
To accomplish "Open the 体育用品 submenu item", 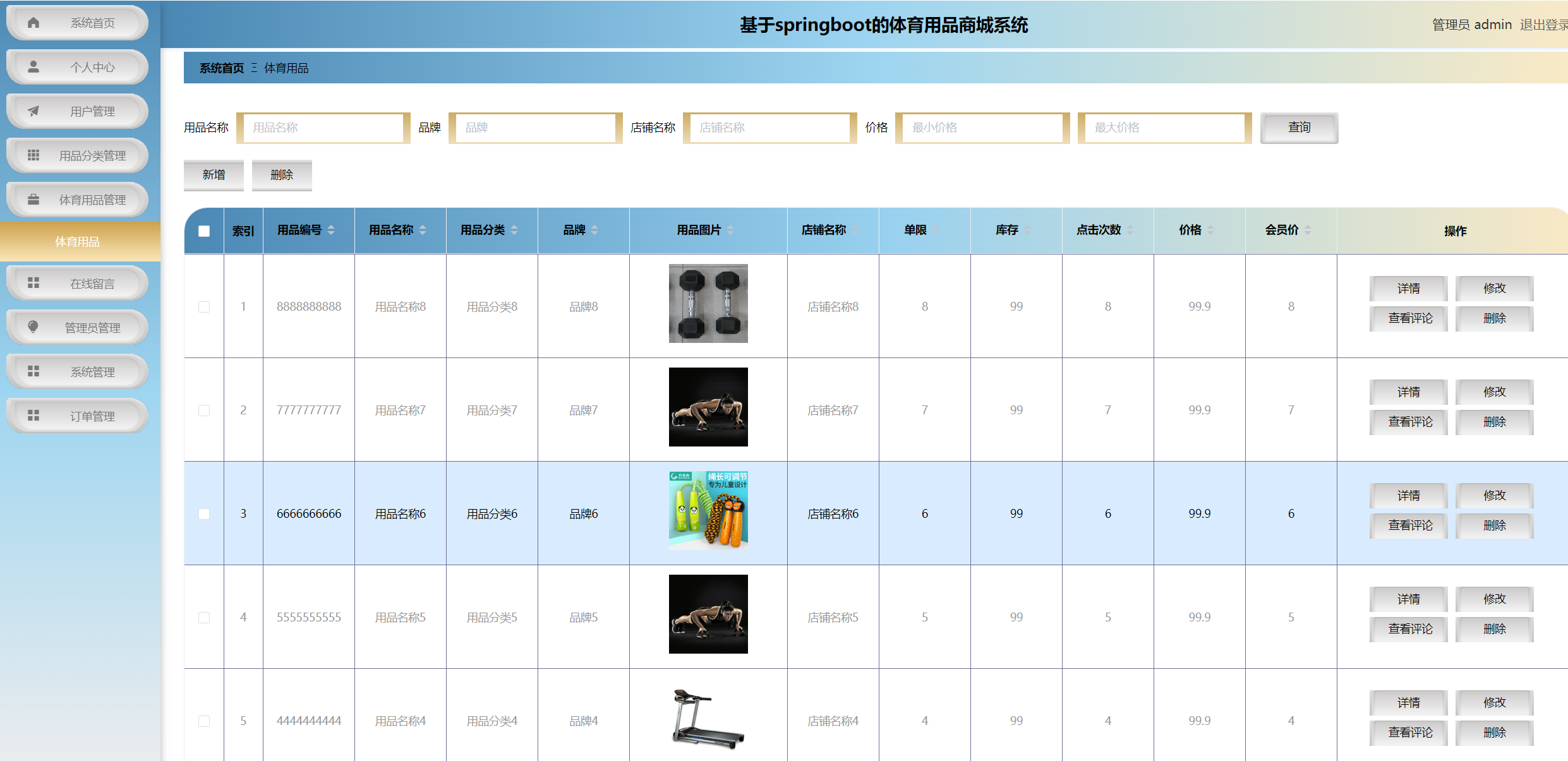I will 76,242.
